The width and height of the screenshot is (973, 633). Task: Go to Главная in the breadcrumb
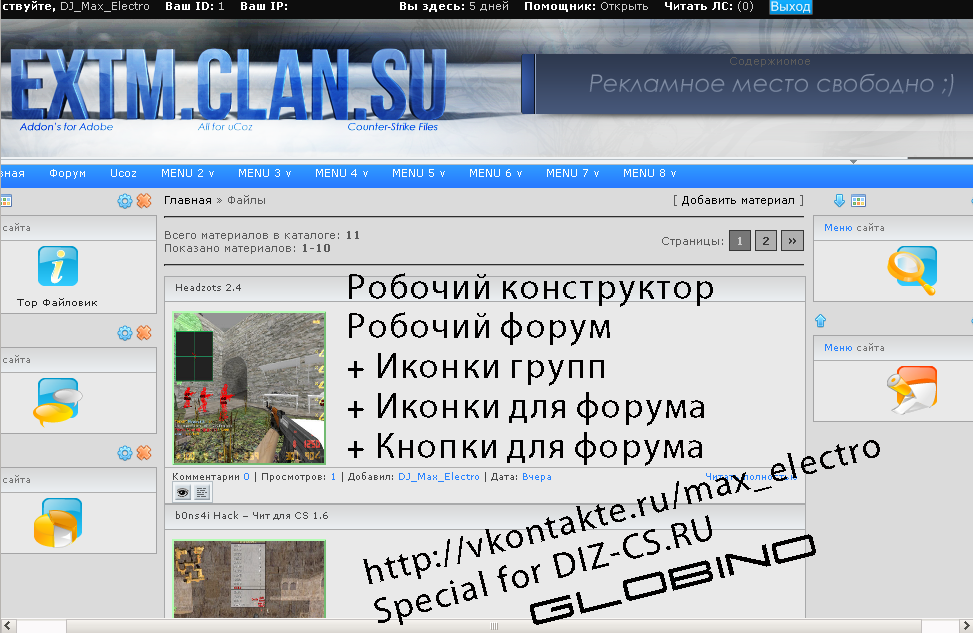point(187,200)
